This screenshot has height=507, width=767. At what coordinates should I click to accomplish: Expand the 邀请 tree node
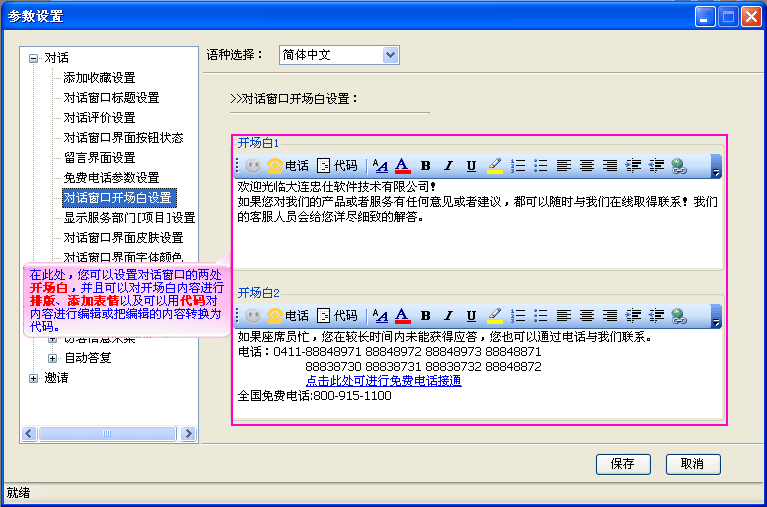pos(34,378)
